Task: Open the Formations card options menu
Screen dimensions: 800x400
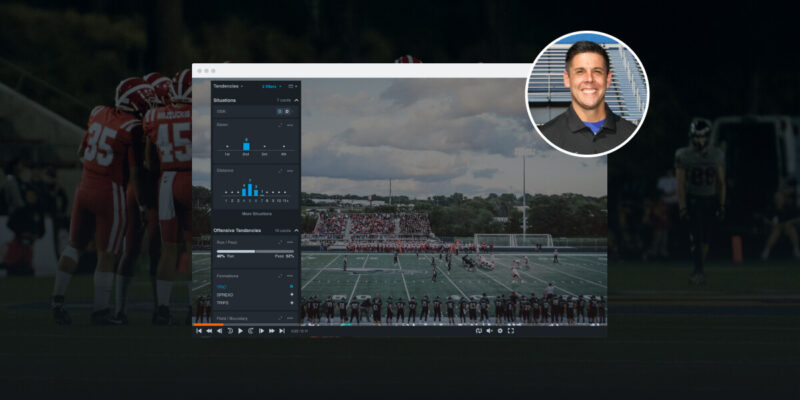Action: click(x=291, y=275)
